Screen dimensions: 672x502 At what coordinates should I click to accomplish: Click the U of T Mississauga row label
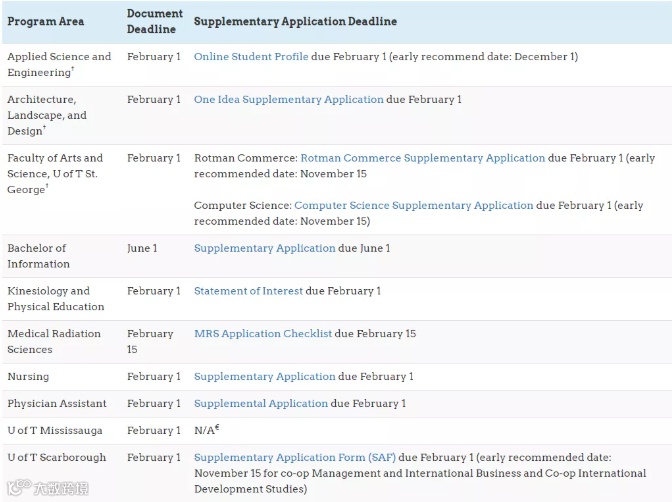(x=56, y=431)
